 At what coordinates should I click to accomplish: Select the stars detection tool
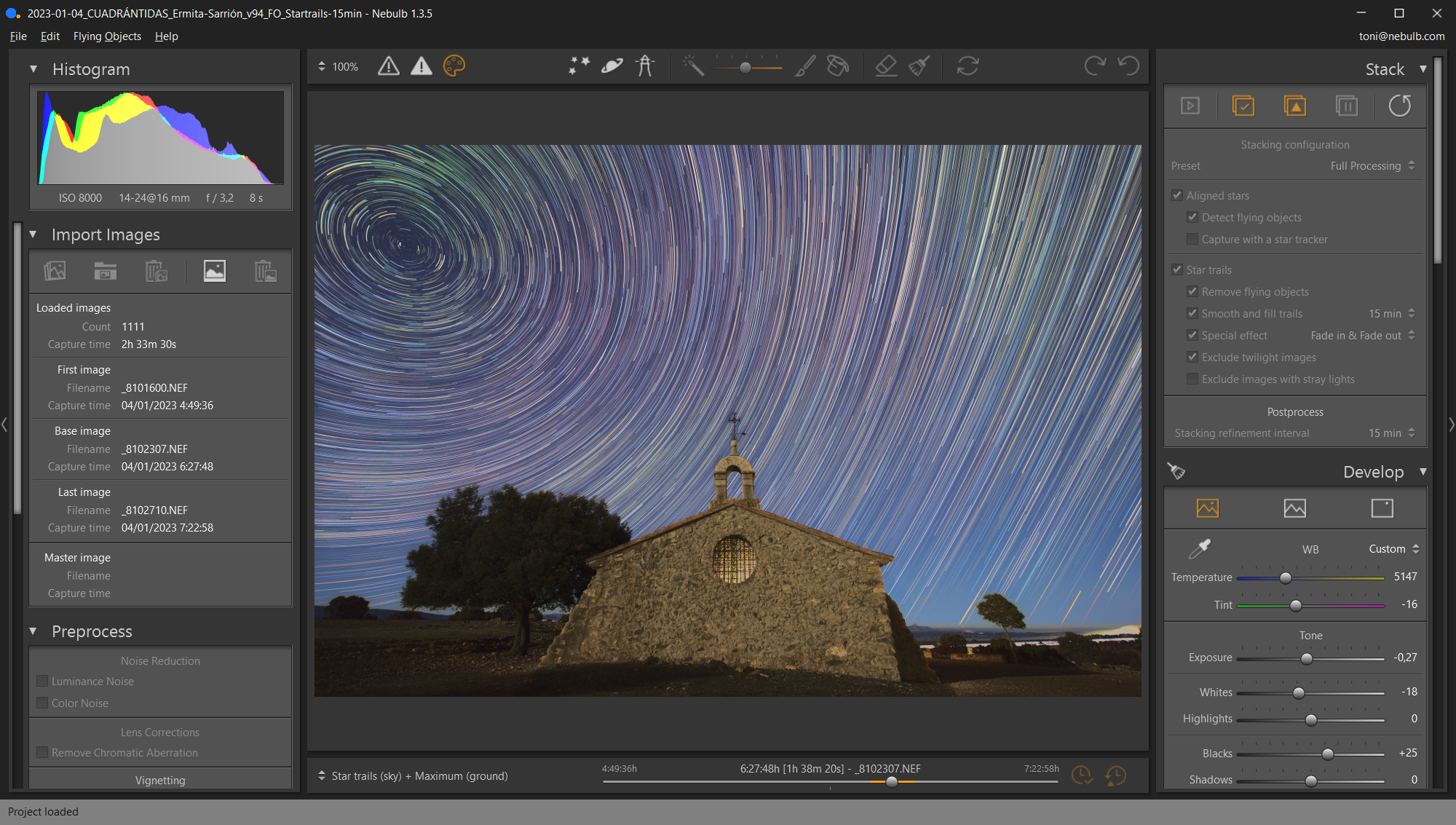pyautogui.click(x=579, y=66)
